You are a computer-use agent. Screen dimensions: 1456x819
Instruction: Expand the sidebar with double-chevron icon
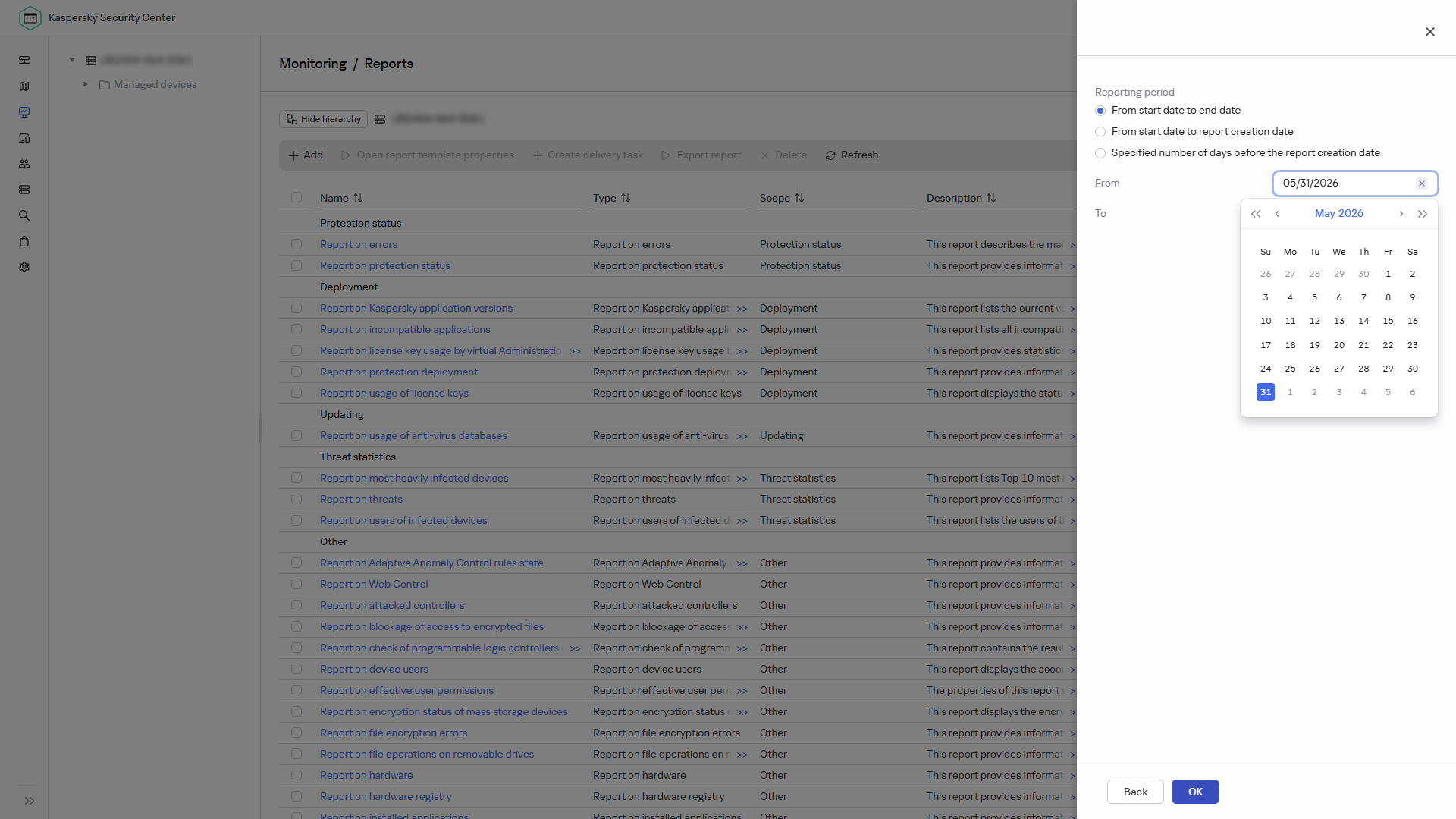30,801
